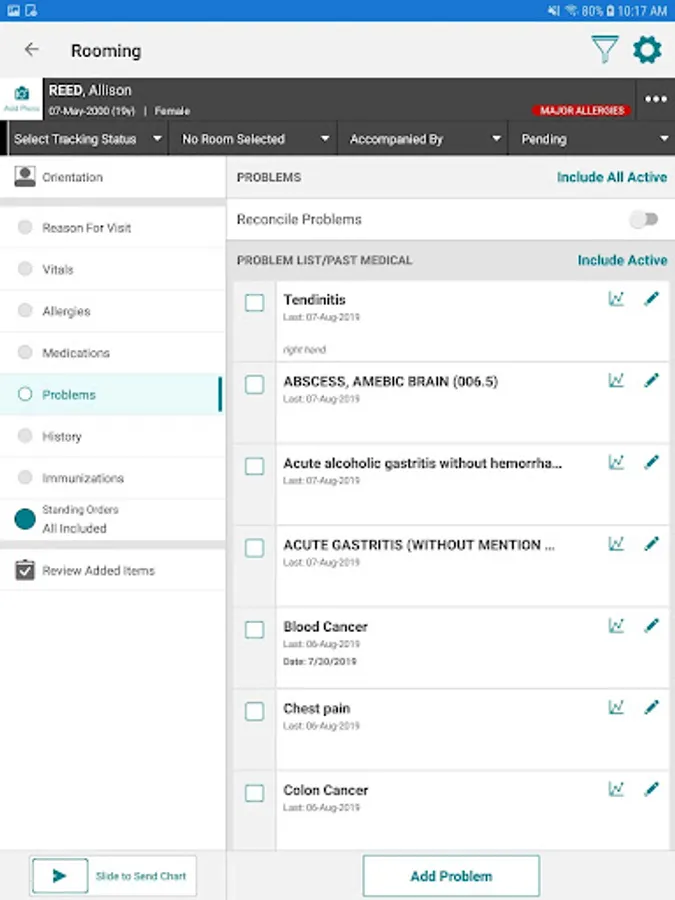This screenshot has height=900, width=675.
Task: Check the Tendinitis problem checkbox
Action: (255, 302)
